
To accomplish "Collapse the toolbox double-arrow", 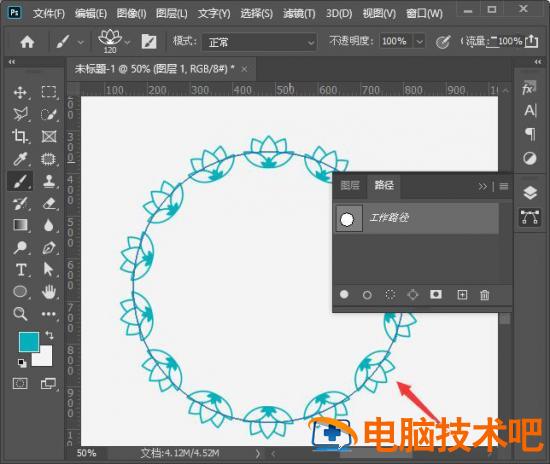I will (x=12, y=62).
